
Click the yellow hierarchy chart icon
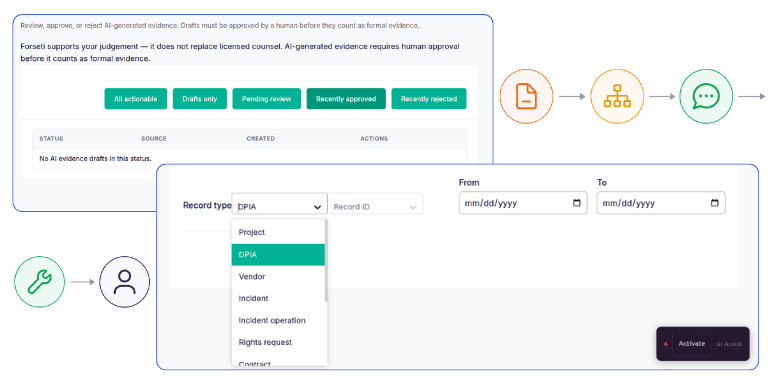(617, 96)
